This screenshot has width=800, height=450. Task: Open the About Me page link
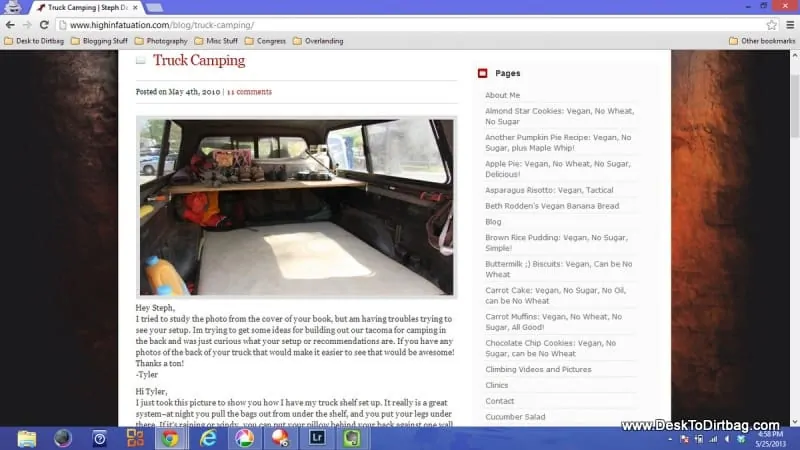coord(503,95)
